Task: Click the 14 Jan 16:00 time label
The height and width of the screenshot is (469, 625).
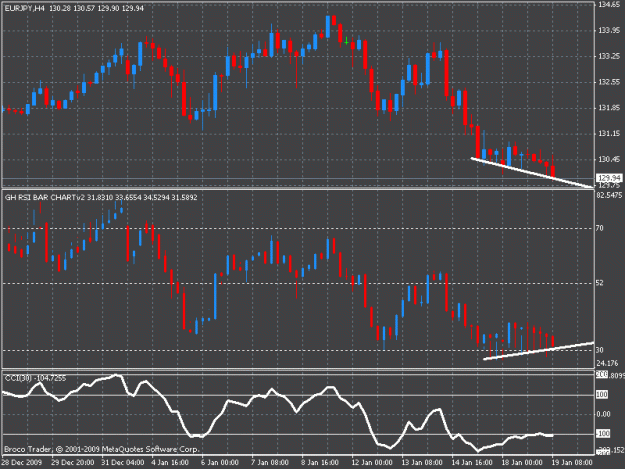Action: coord(472,462)
